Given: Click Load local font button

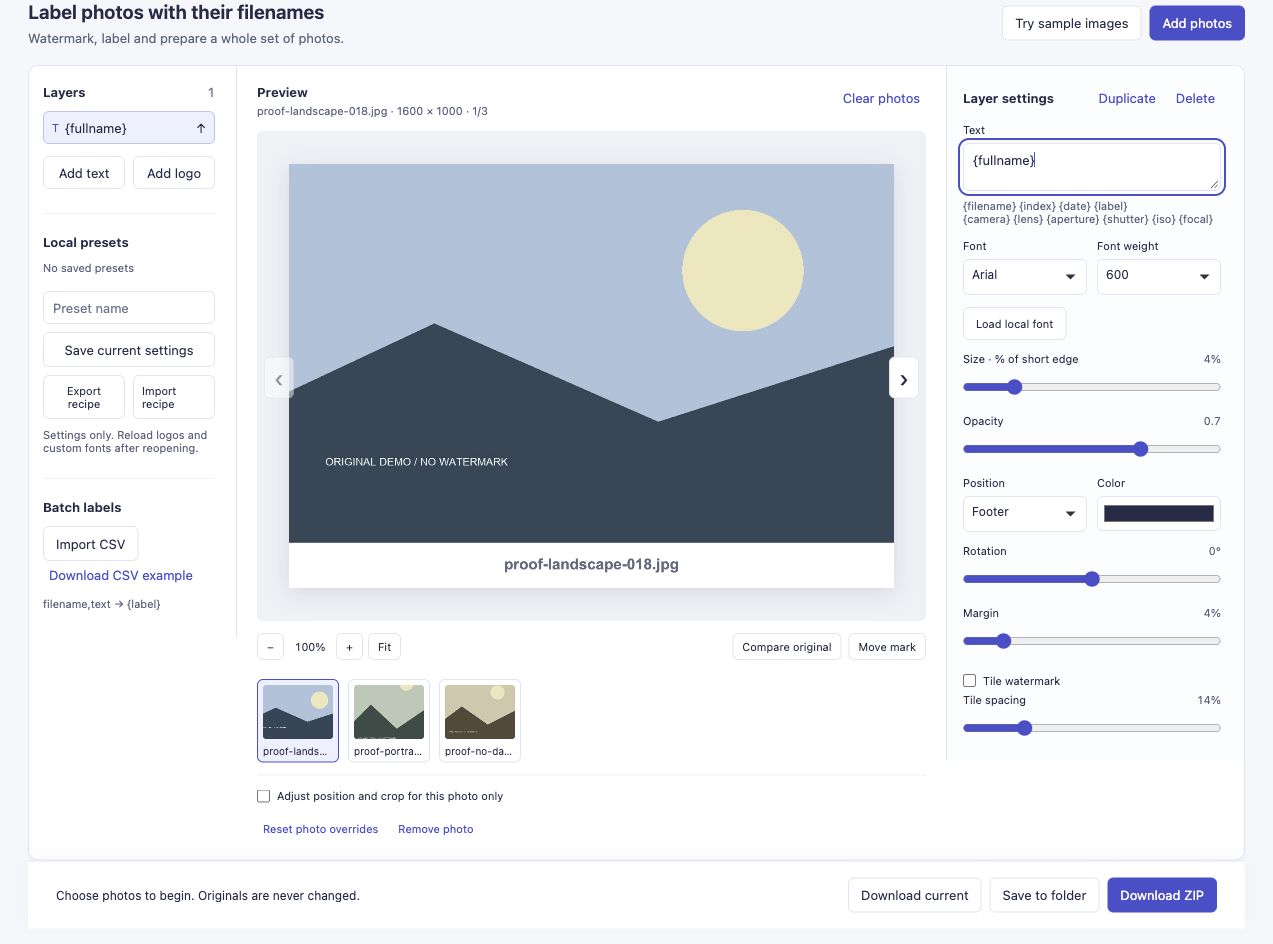Looking at the screenshot, I should coord(1015,324).
